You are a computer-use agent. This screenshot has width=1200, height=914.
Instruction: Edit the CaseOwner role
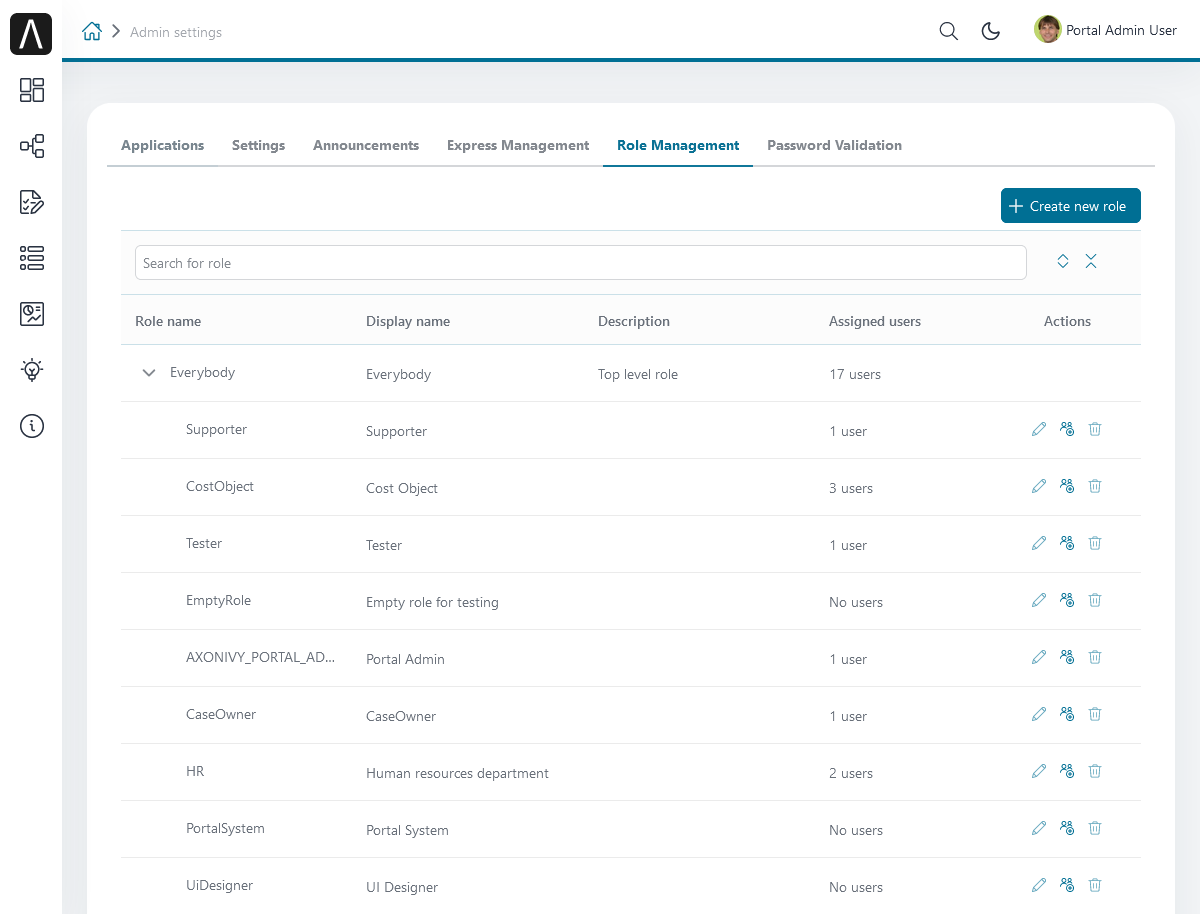[x=1039, y=714]
